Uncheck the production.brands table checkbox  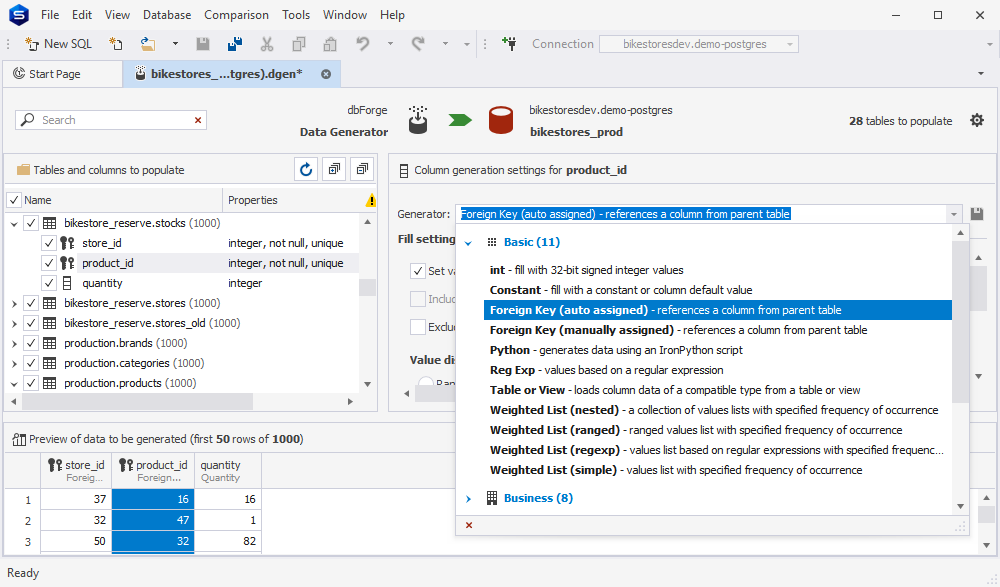[31, 343]
